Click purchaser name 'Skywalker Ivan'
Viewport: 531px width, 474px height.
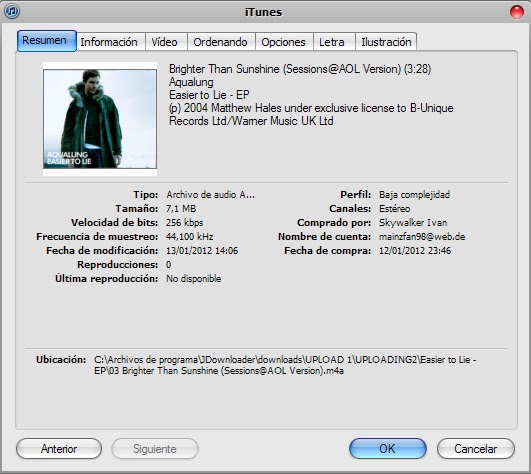pos(413,222)
